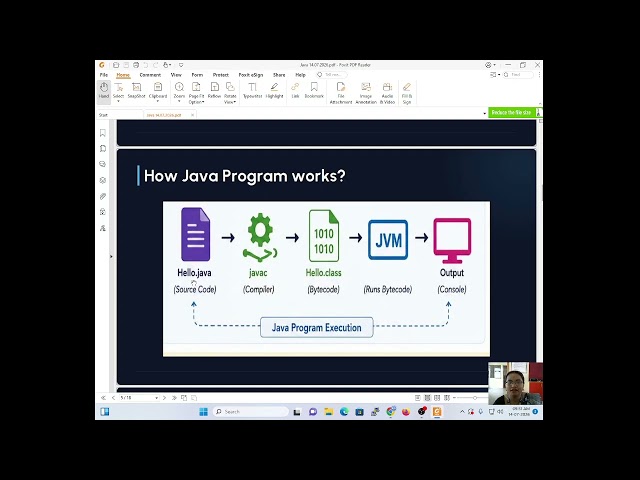Choose the Typewriter tool
The width and height of the screenshot is (640, 480).
click(x=252, y=91)
